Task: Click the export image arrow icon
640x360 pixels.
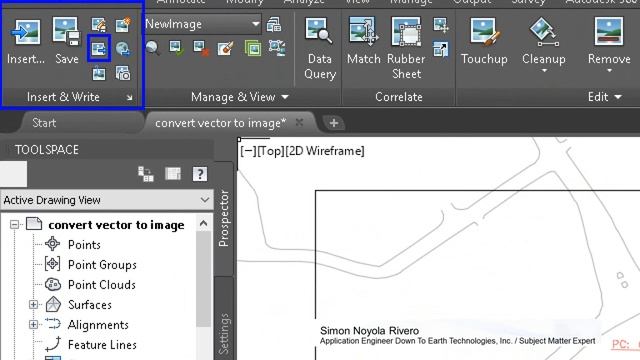Action: (99, 49)
